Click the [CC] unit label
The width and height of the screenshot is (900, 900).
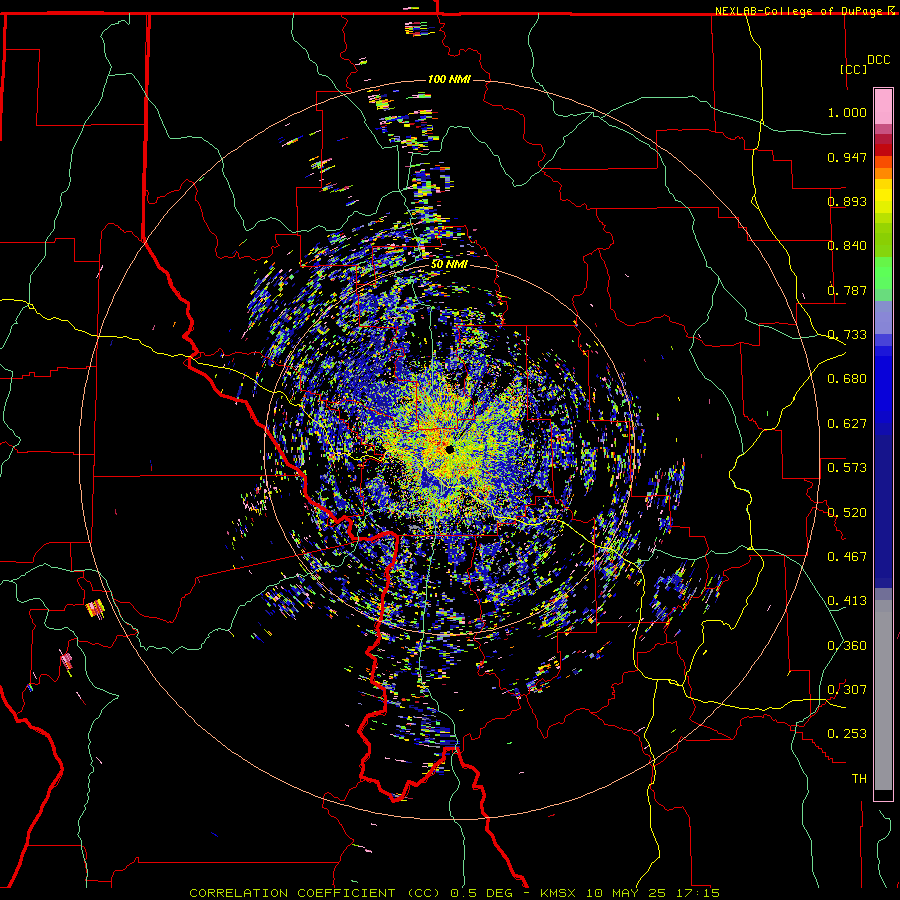click(x=853, y=69)
